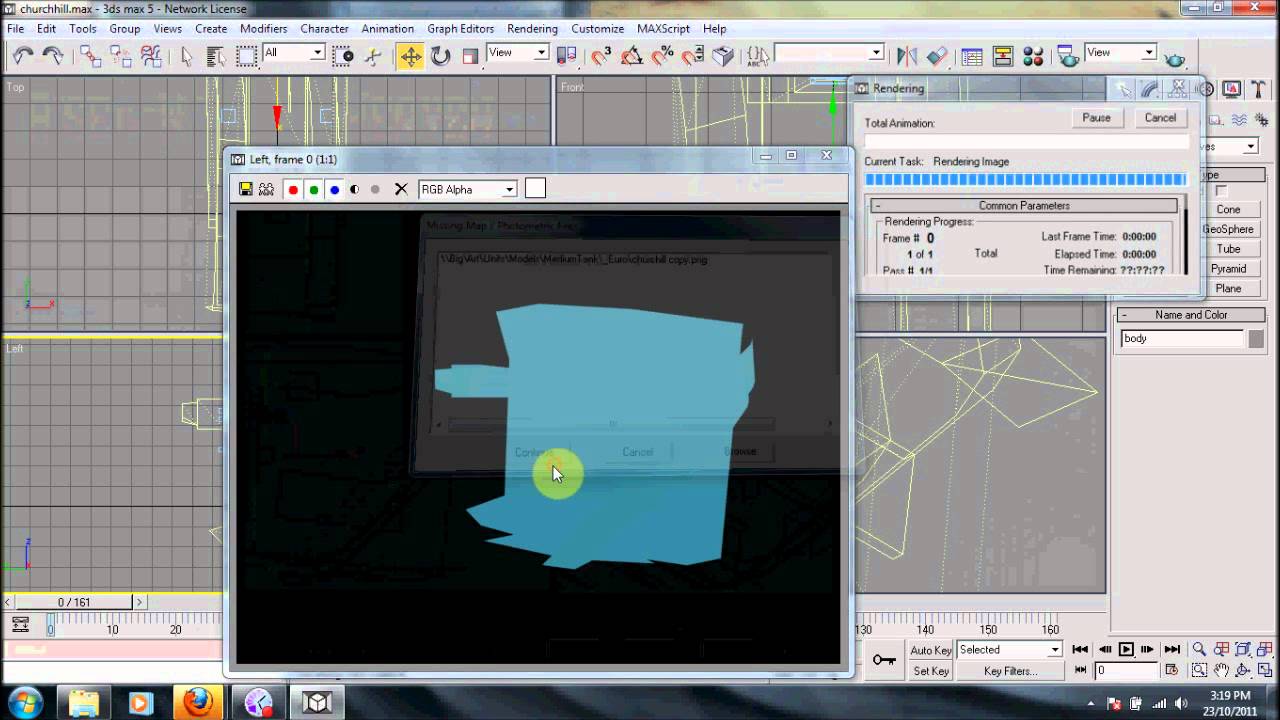Cancel the rendering
The height and width of the screenshot is (720, 1280).
(1160, 118)
